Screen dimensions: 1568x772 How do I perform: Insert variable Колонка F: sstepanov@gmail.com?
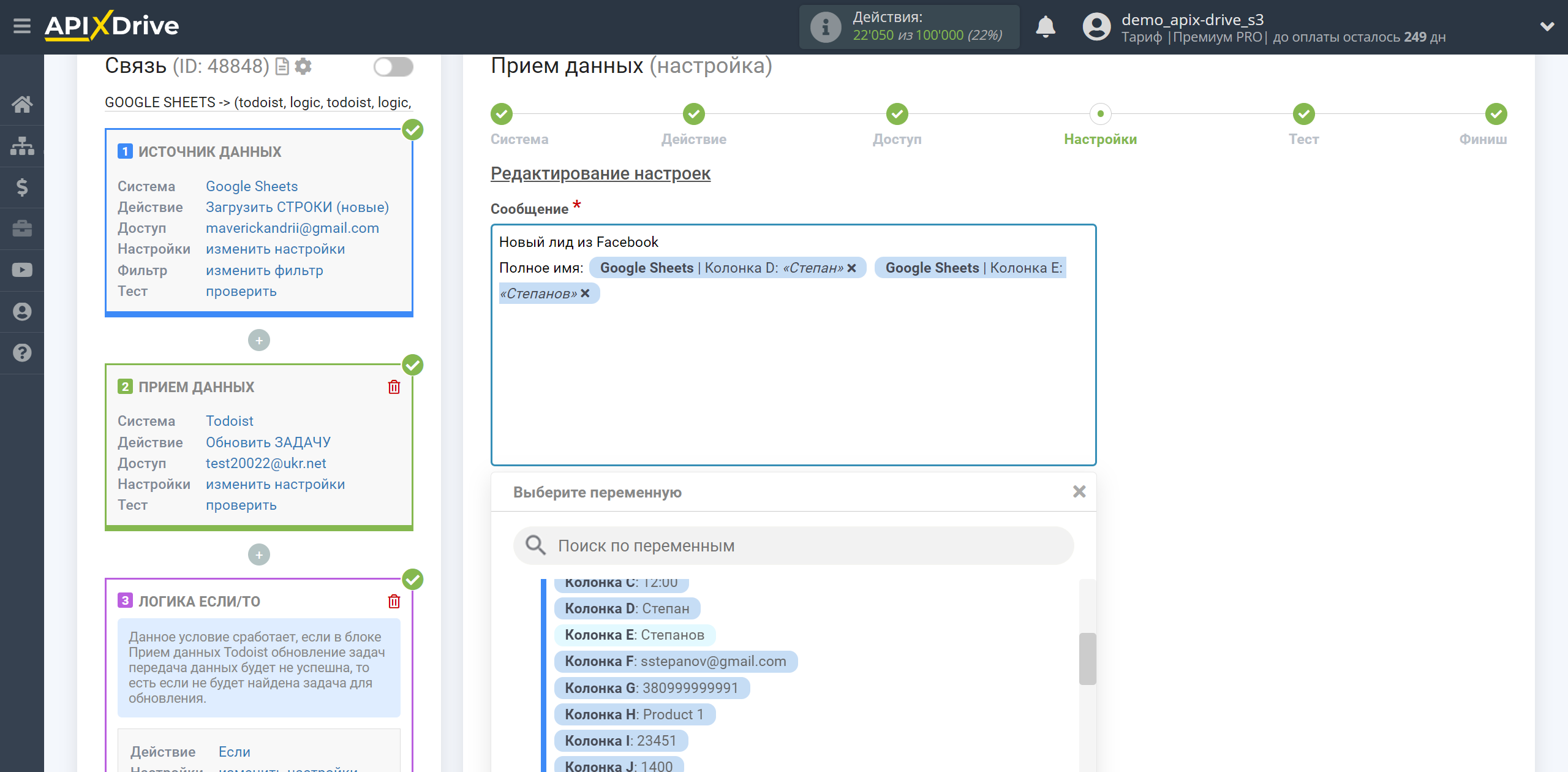[x=676, y=661]
